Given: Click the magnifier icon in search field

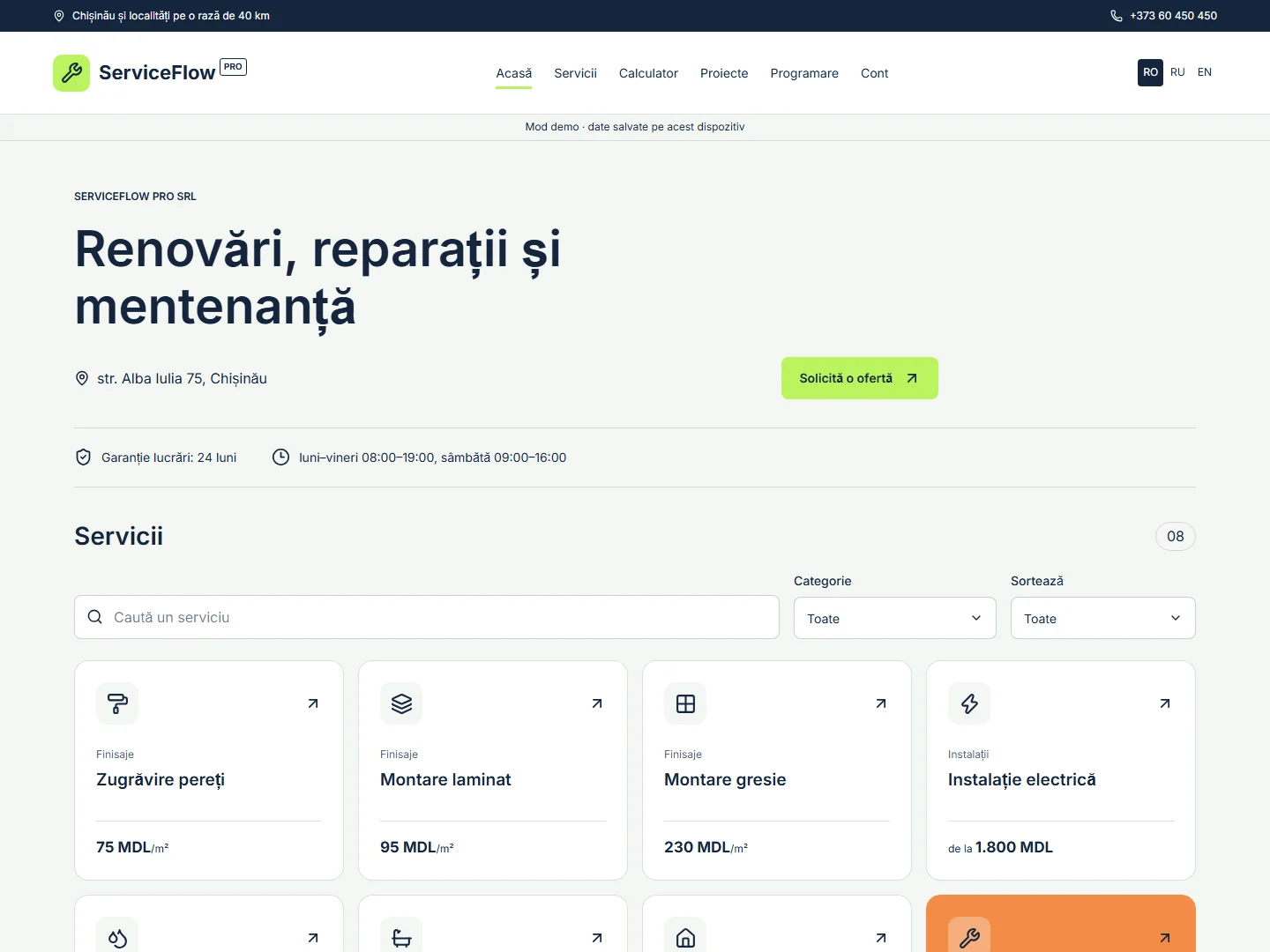Looking at the screenshot, I should click(95, 617).
